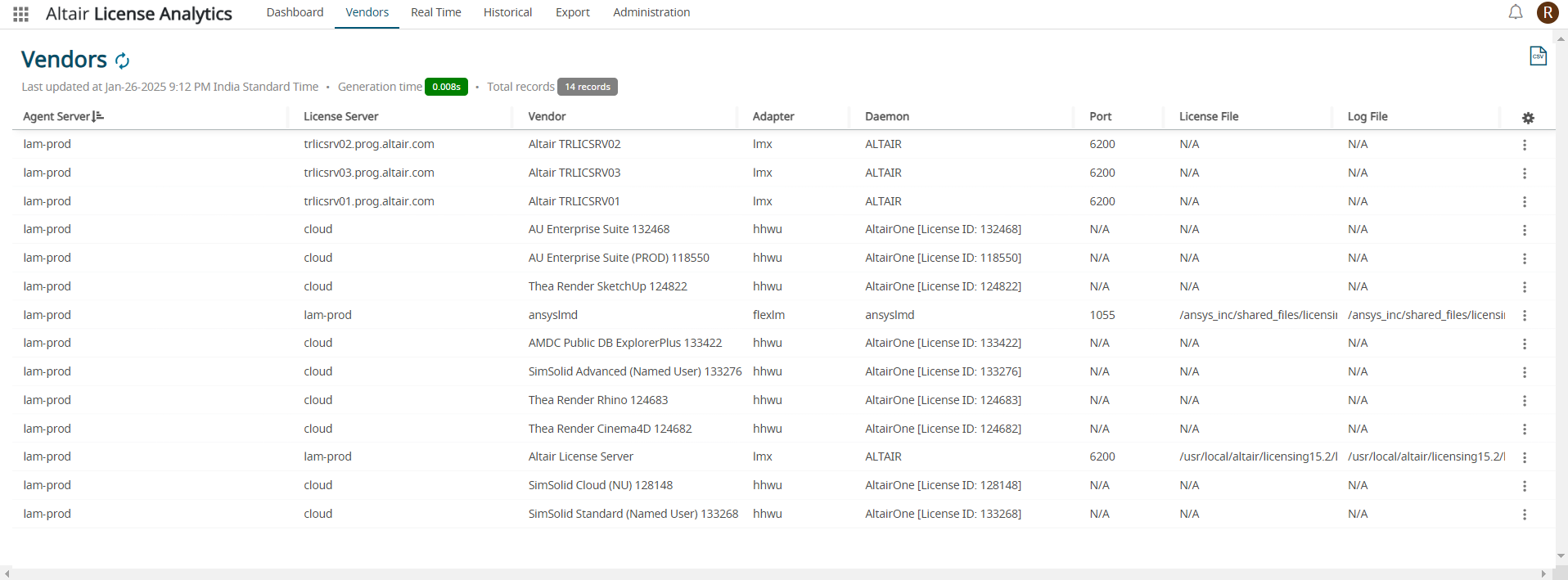
Task: Toggle Agent Server column sort order
Action: (98, 116)
